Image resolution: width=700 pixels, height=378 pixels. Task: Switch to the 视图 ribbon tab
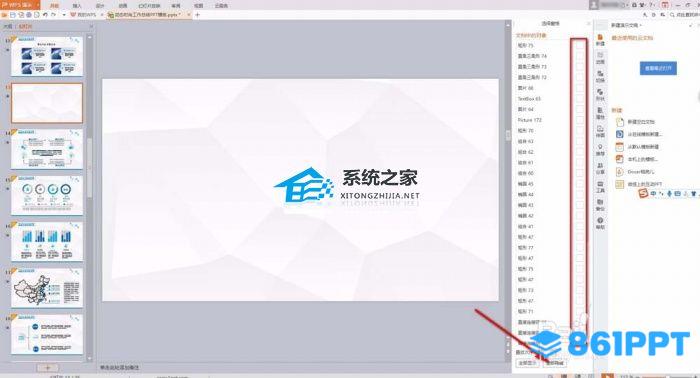pyautogui.click(x=199, y=6)
